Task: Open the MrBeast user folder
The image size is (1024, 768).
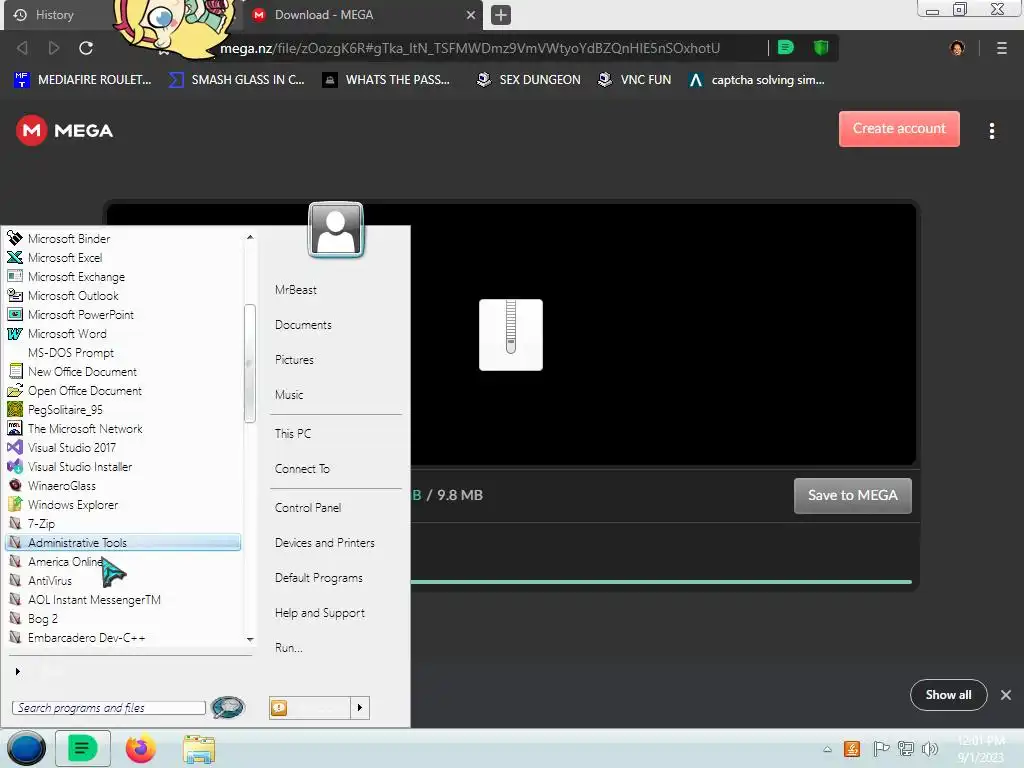Action: click(x=296, y=290)
